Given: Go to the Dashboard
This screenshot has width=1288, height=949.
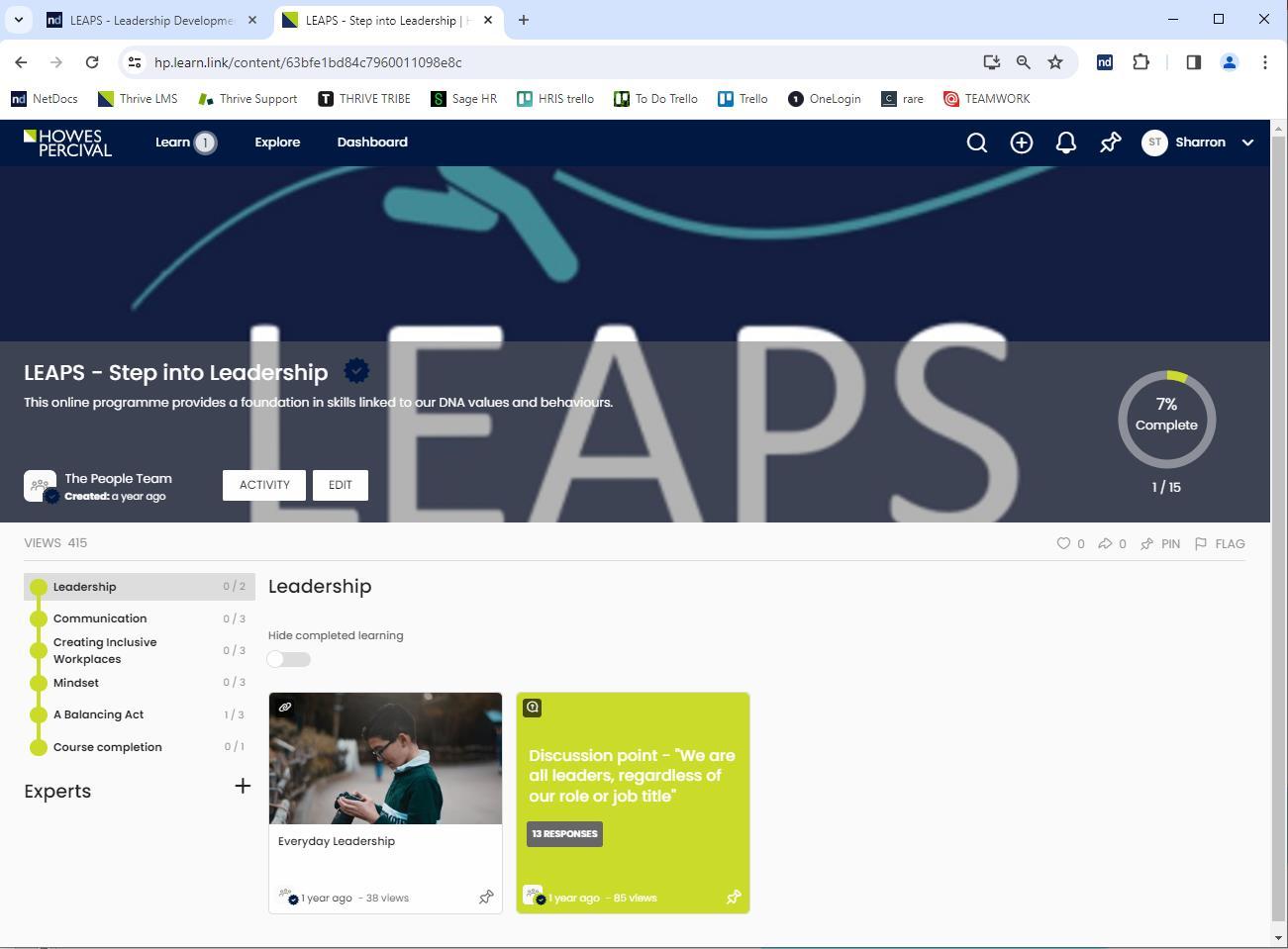Looking at the screenshot, I should tap(372, 142).
